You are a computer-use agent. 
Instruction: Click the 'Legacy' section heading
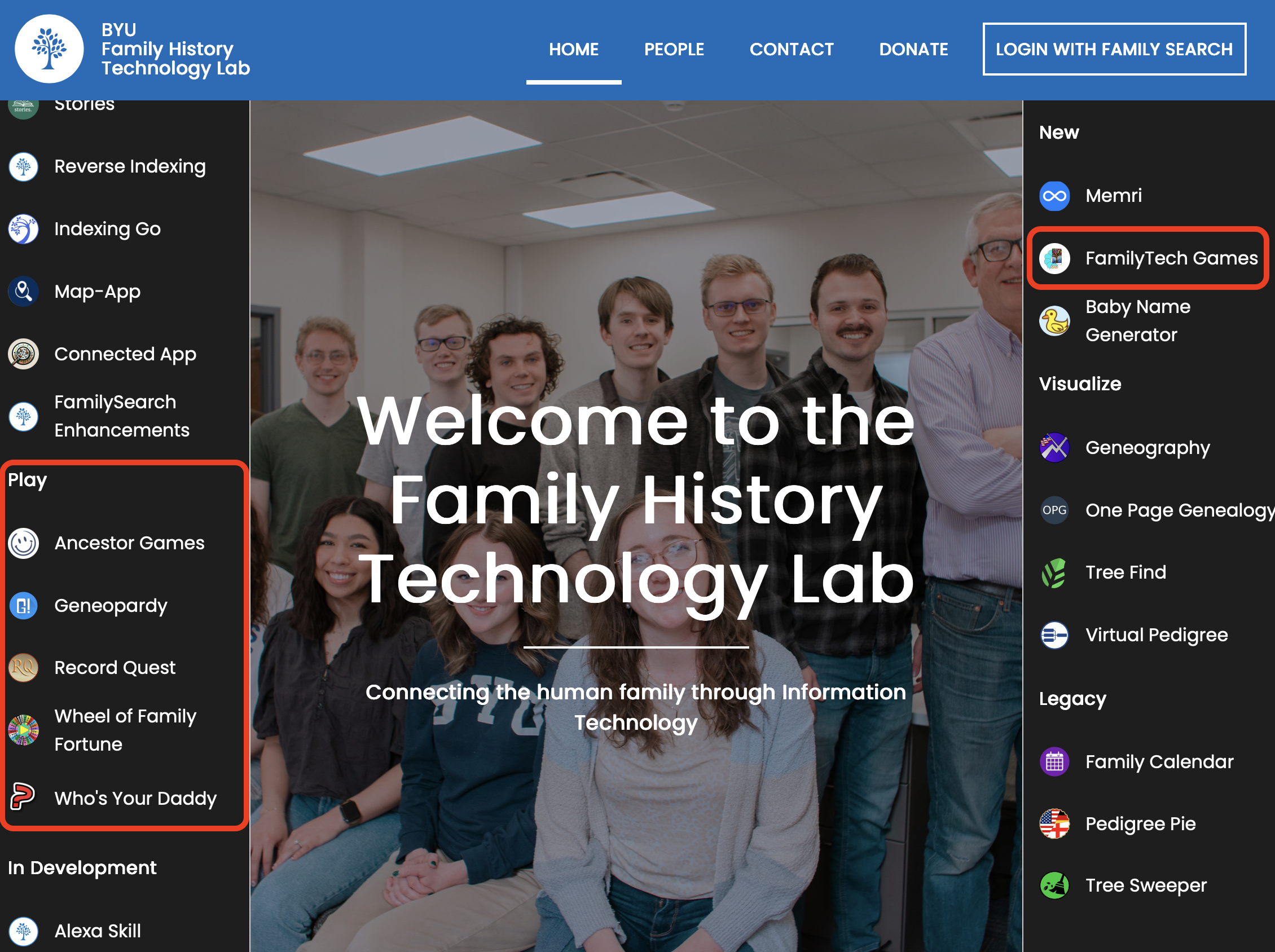tap(1072, 699)
